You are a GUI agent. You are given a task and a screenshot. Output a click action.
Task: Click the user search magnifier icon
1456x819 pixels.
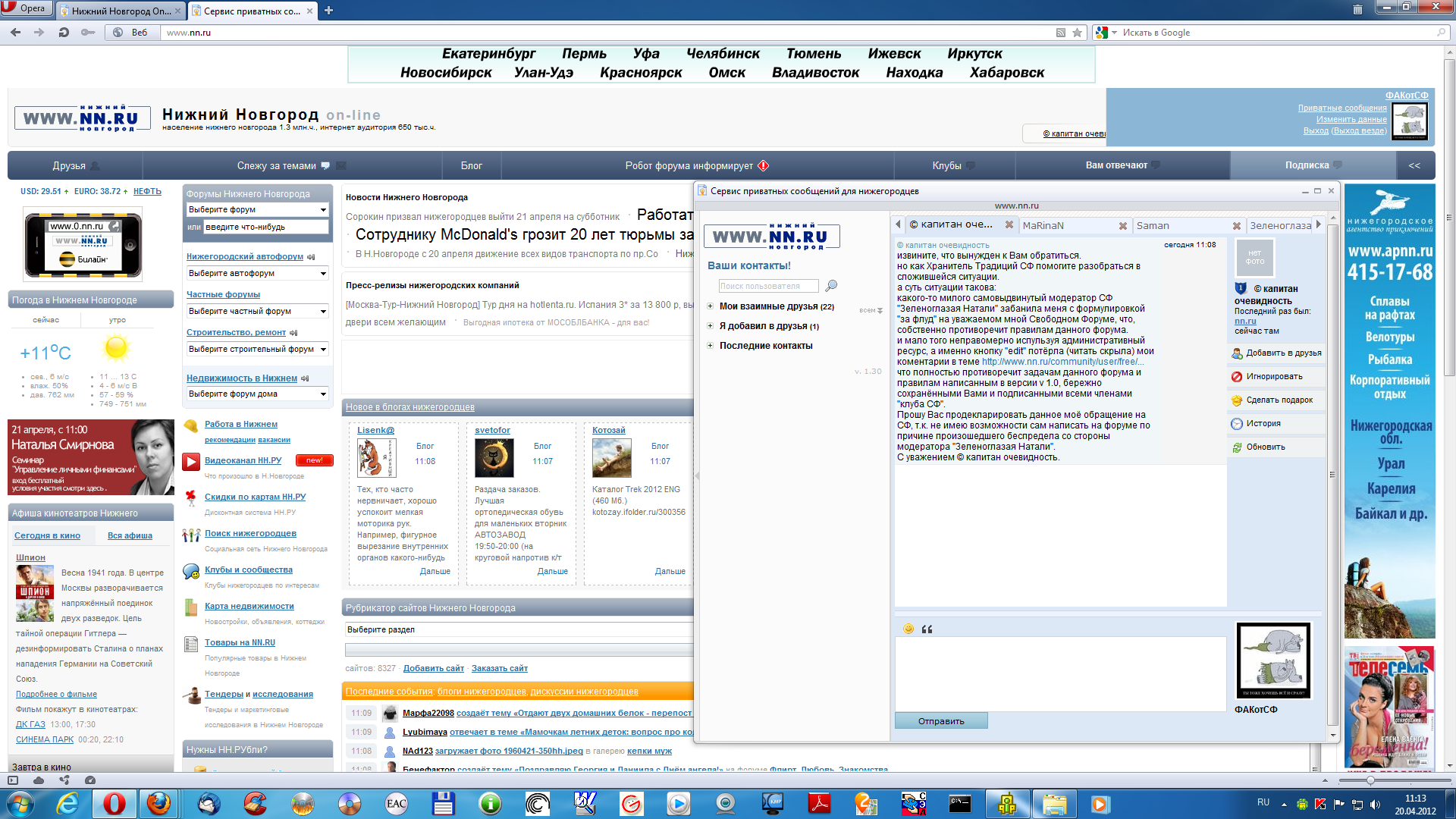point(831,286)
